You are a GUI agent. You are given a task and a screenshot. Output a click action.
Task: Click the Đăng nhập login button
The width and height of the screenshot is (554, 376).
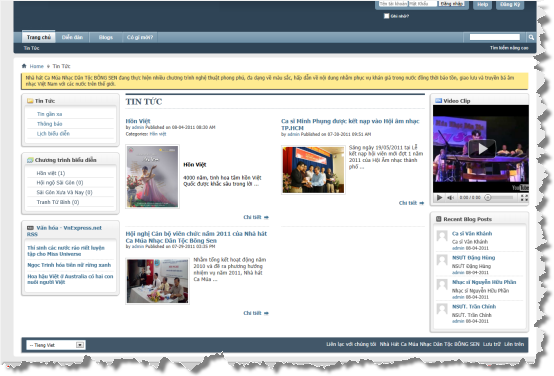pyautogui.click(x=452, y=4)
